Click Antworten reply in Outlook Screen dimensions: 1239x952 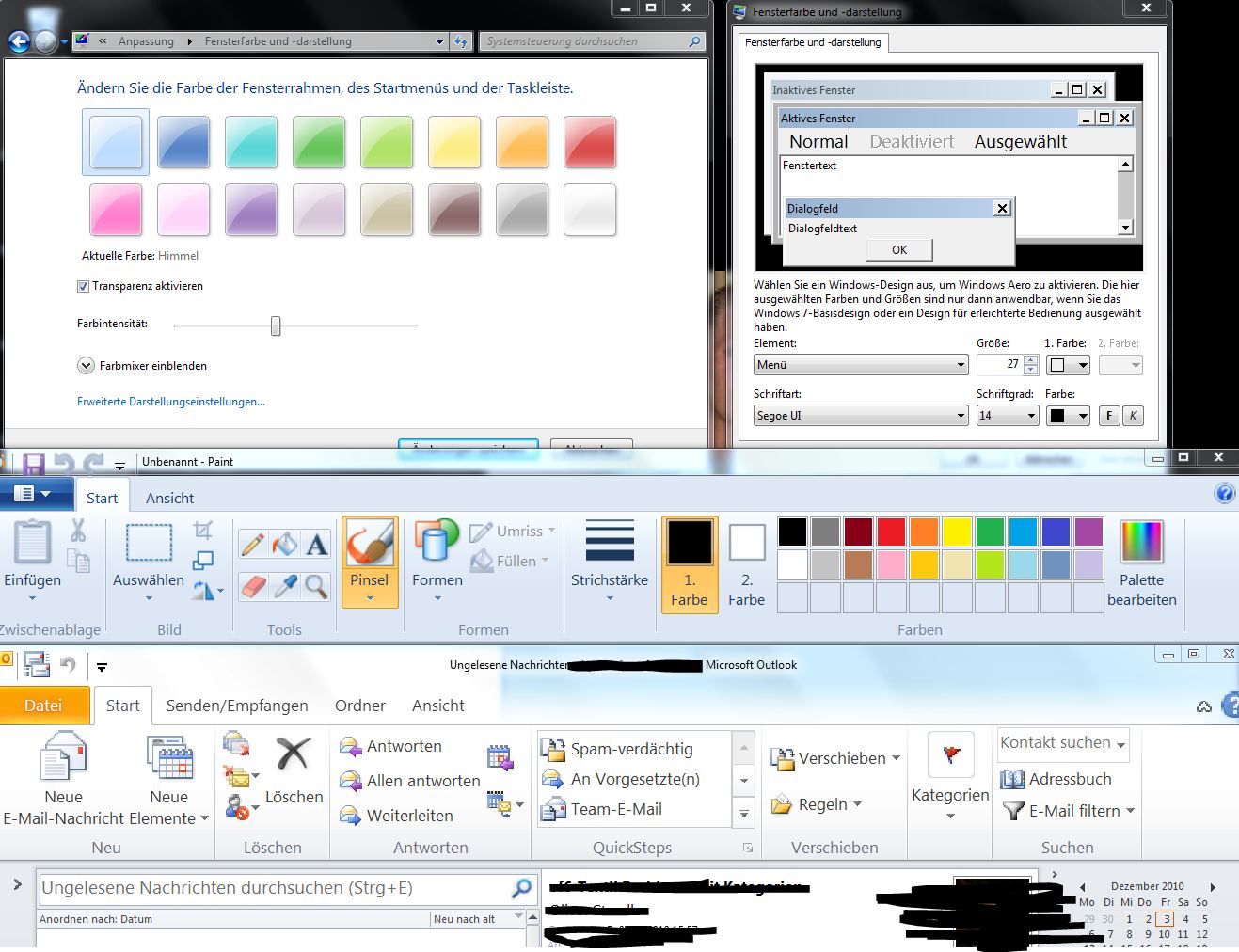391,747
